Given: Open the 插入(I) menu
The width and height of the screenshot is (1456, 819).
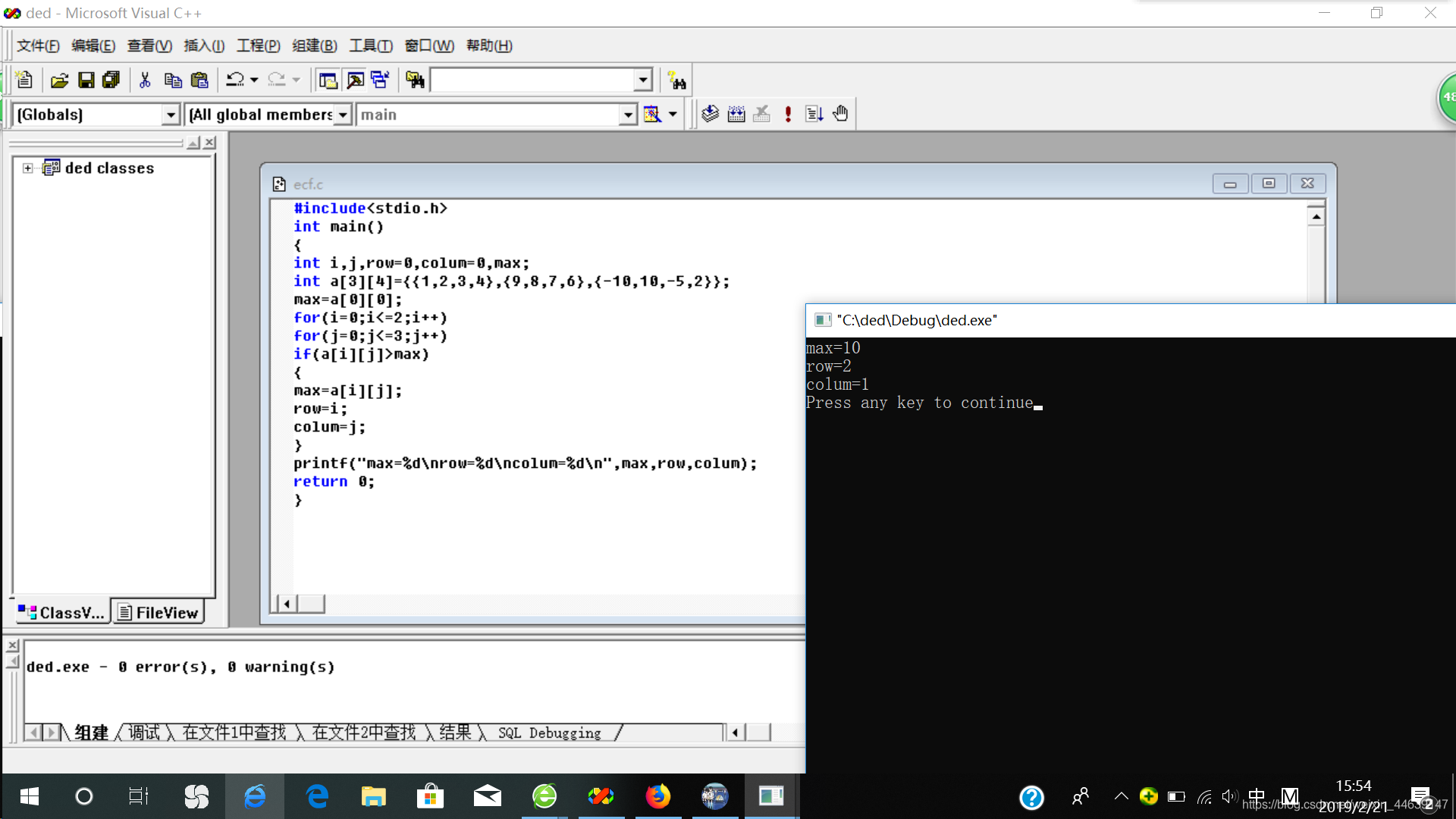Looking at the screenshot, I should point(204,45).
